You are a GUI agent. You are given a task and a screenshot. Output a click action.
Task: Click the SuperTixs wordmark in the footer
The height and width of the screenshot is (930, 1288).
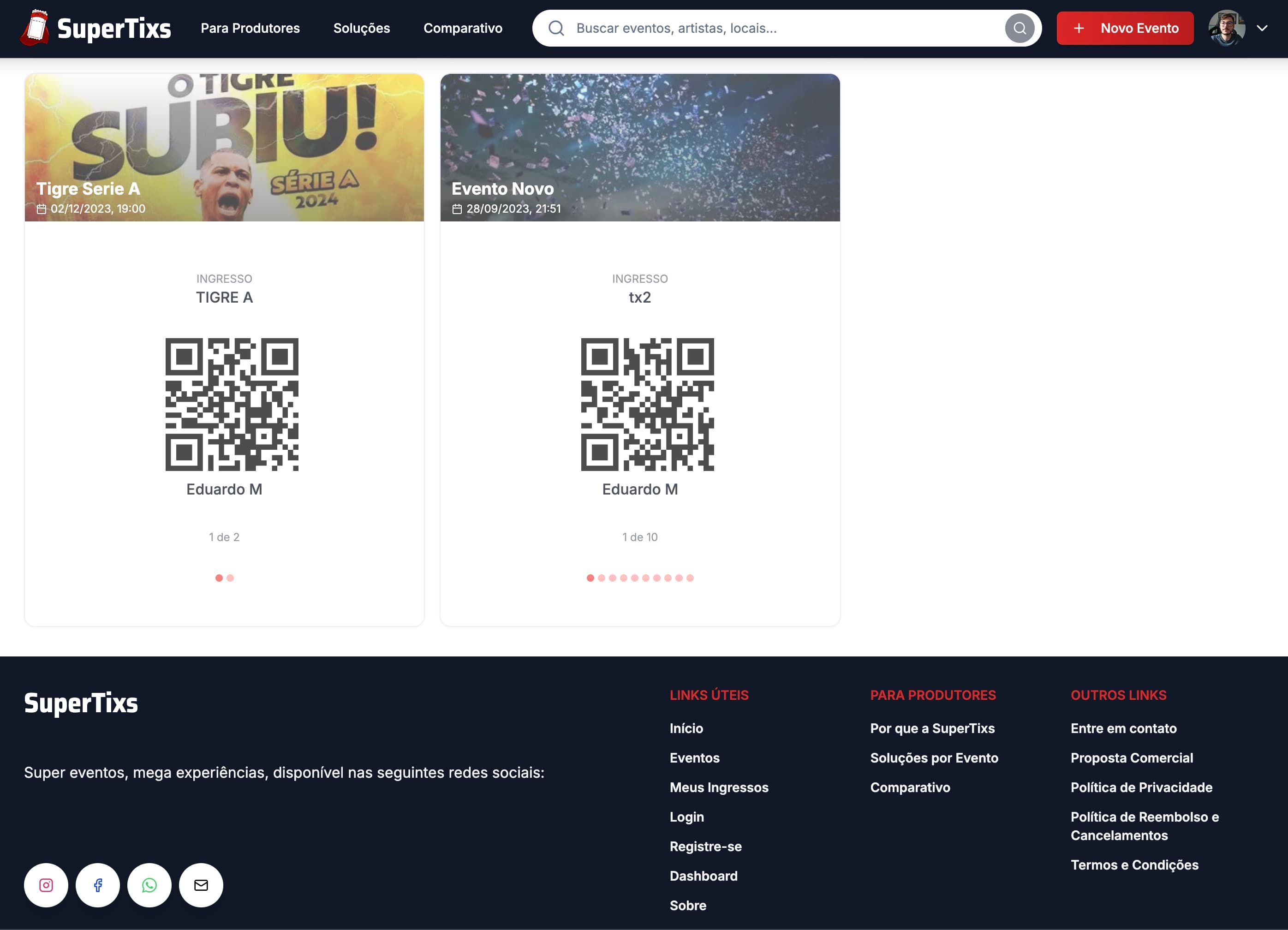81,703
